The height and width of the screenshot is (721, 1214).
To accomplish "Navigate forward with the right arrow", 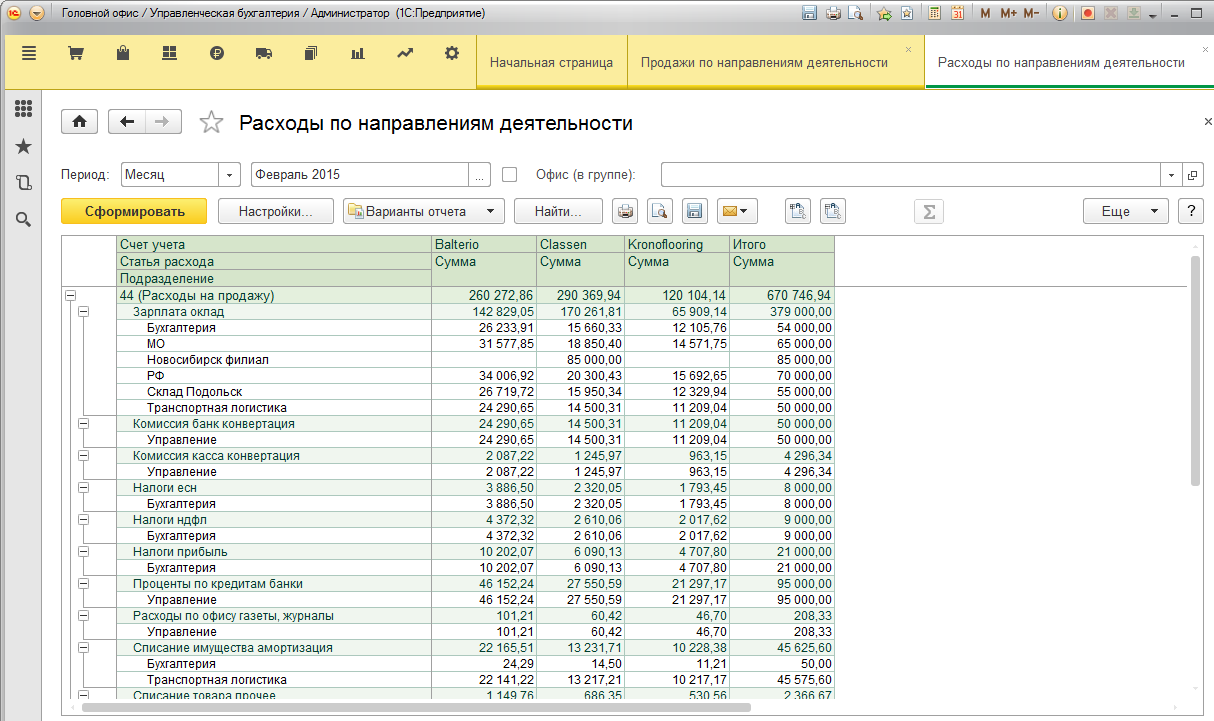I will tap(163, 122).
